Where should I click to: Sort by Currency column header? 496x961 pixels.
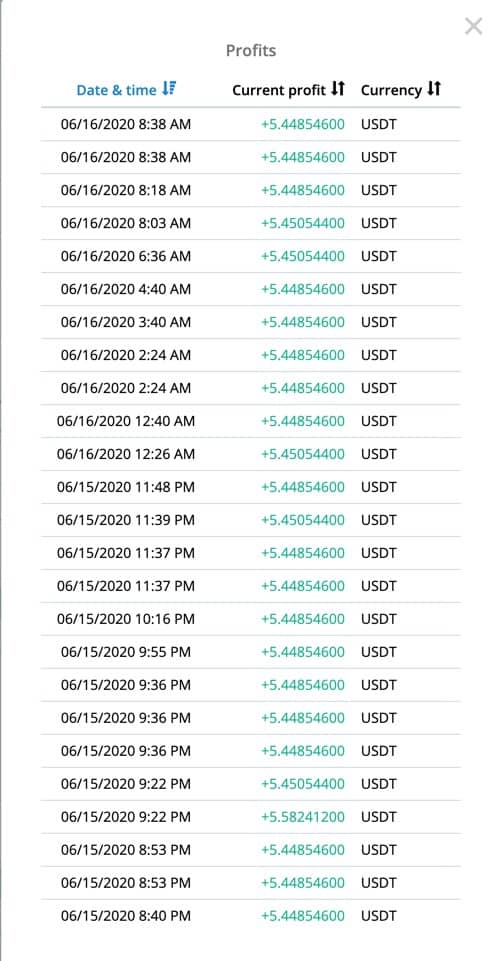point(391,90)
